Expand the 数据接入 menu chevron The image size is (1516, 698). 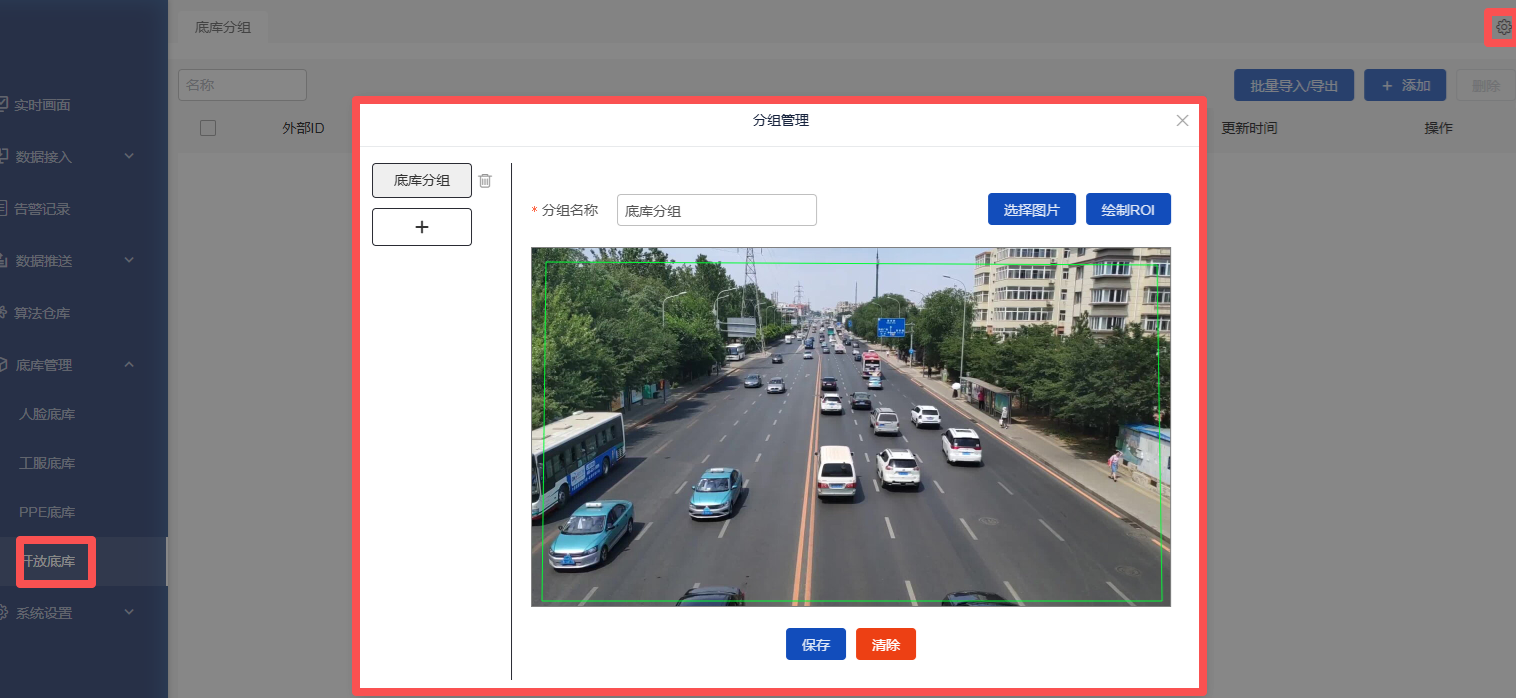click(x=129, y=156)
